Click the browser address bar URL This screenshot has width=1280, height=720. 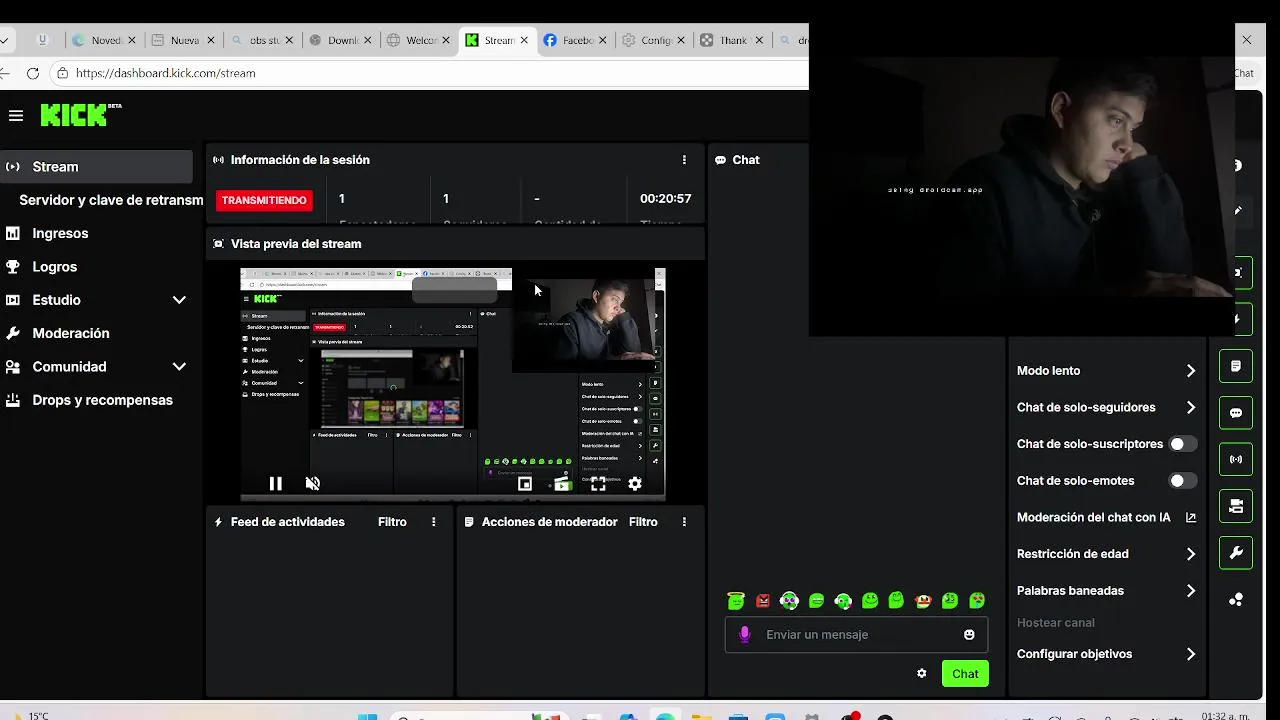point(166,73)
